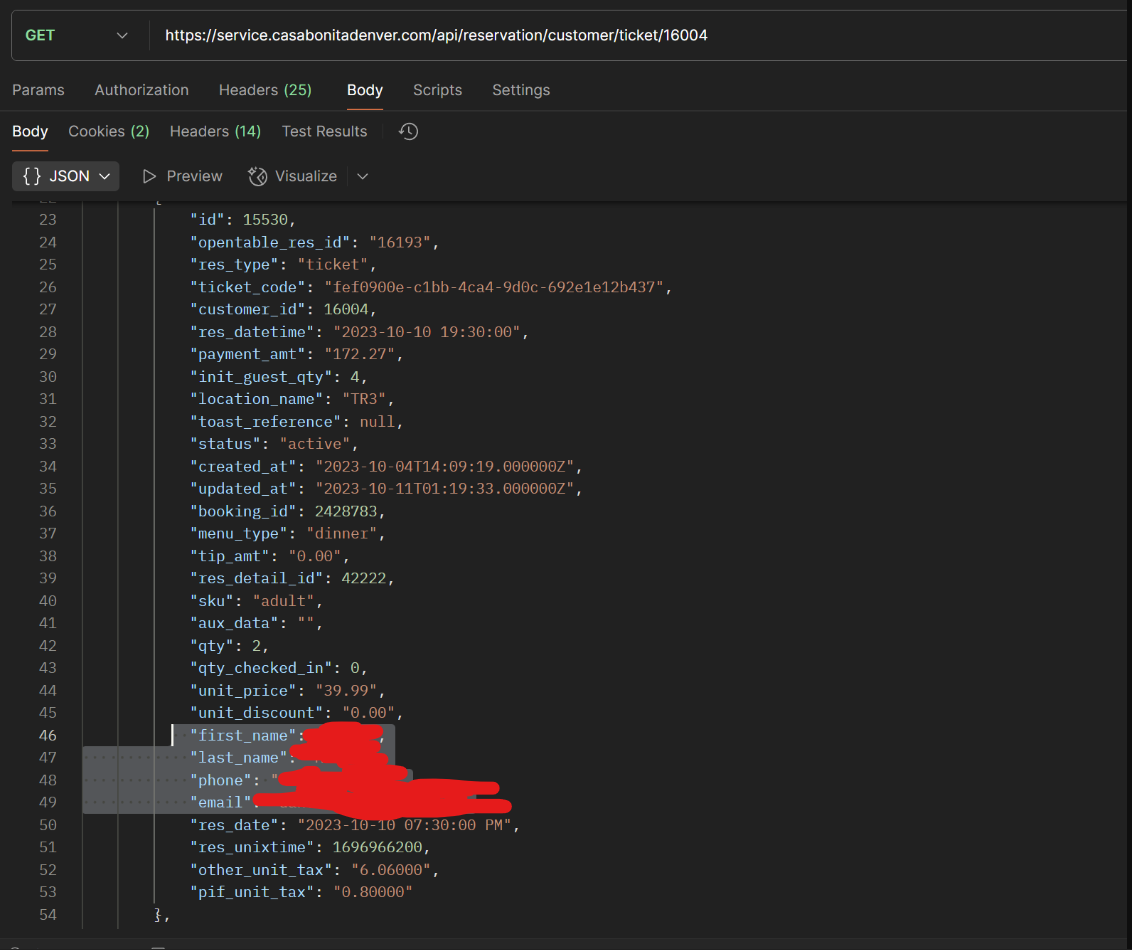Select the request Body tab
Viewport: 1132px width, 950px height.
point(365,90)
